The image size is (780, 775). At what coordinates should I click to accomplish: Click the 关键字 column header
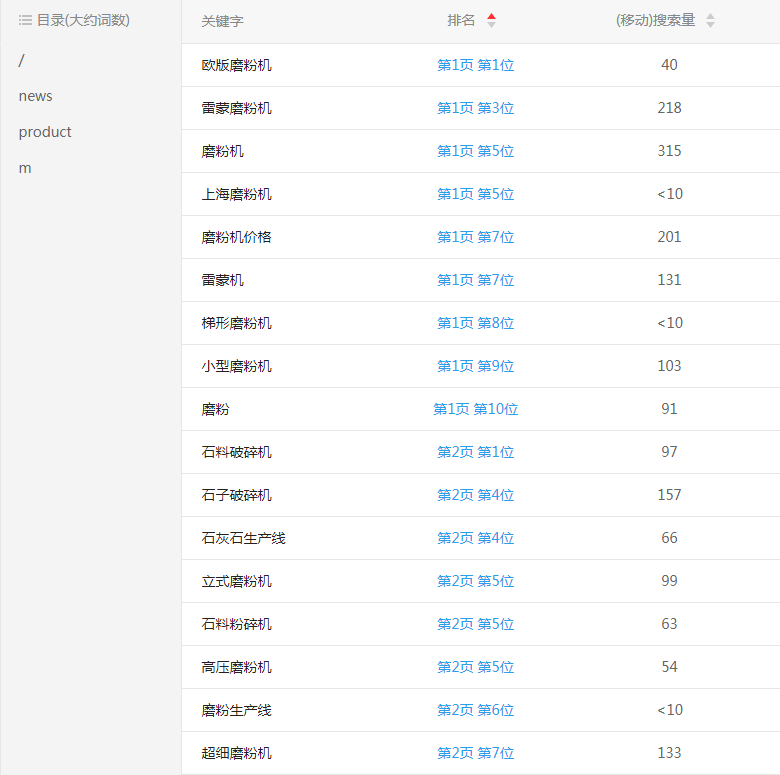[x=222, y=21]
